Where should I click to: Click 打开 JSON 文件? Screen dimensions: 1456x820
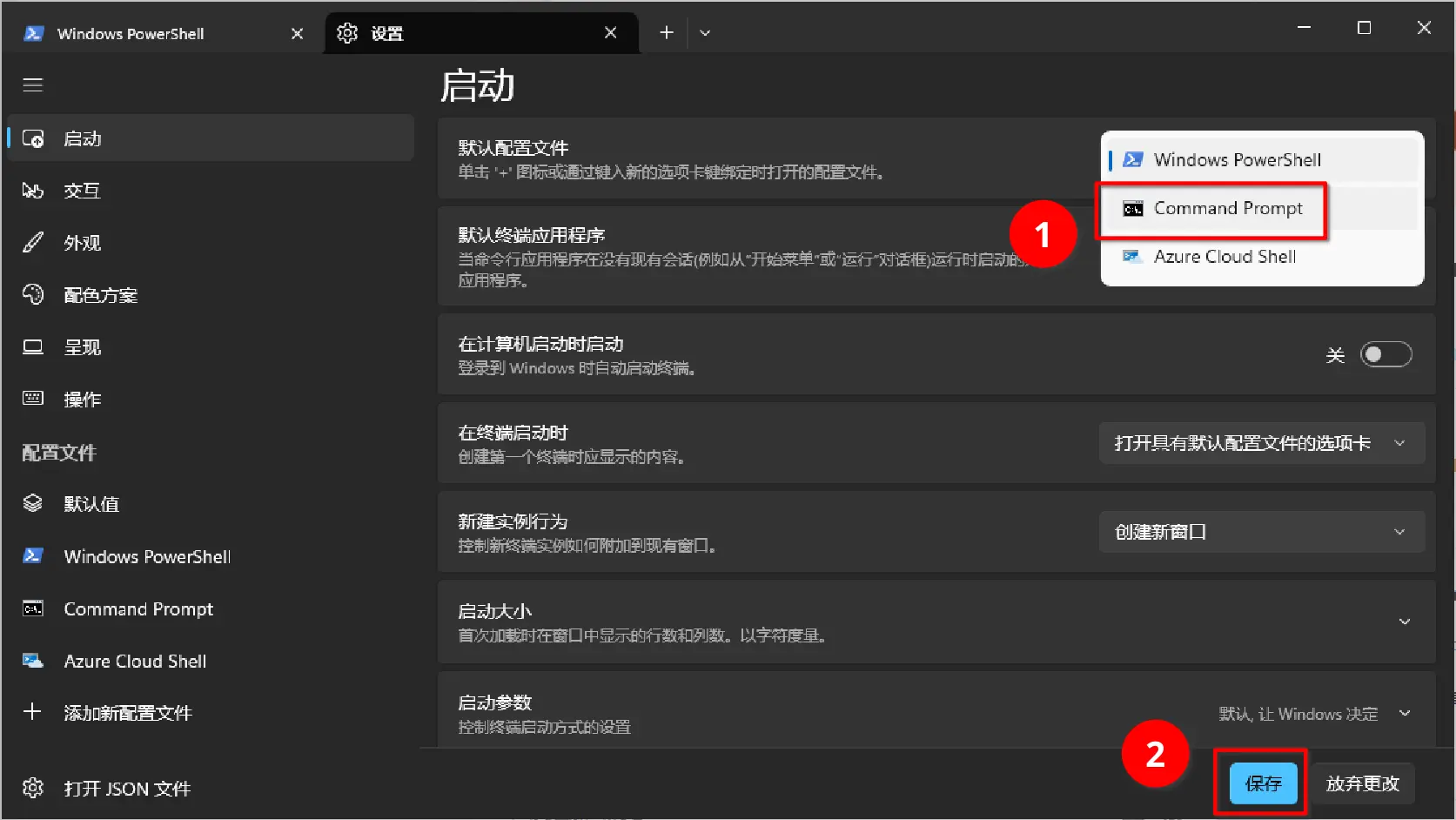click(211, 789)
